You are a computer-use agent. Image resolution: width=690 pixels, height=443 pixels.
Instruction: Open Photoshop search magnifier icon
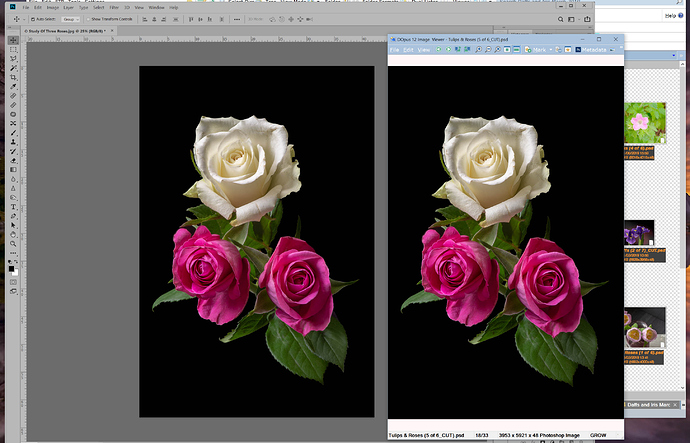click(560, 19)
